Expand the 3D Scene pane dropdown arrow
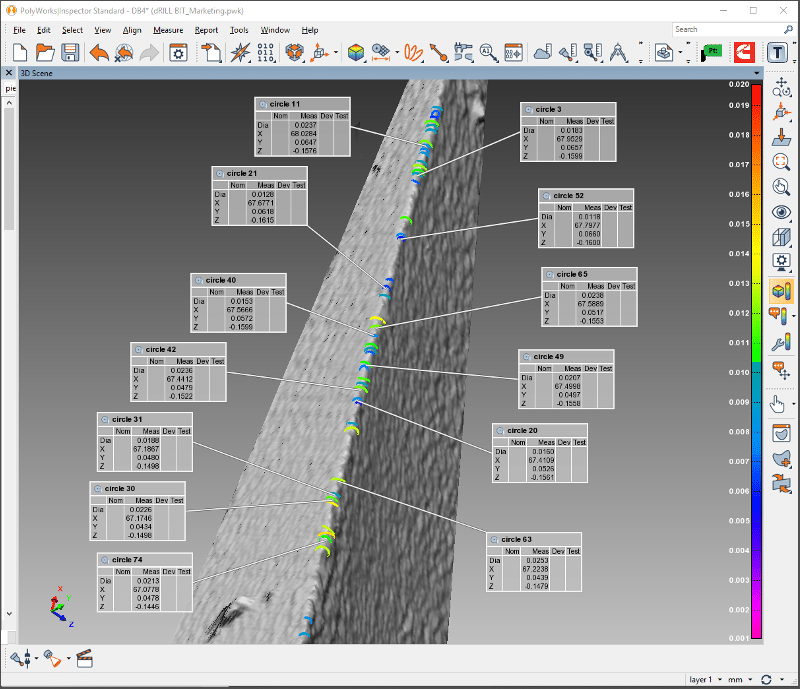The height and width of the screenshot is (689, 800). point(757,73)
